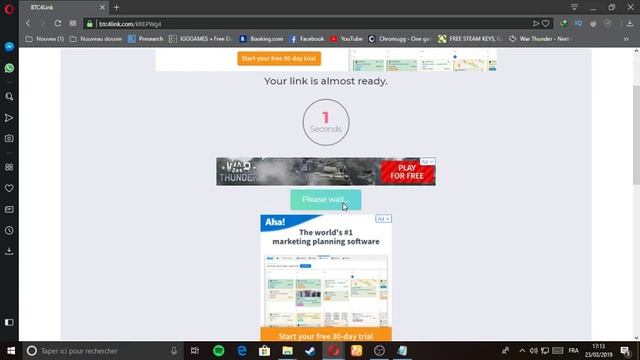Open the browser downloads toolbar icon
This screenshot has height=360, width=640.
(x=630, y=24)
